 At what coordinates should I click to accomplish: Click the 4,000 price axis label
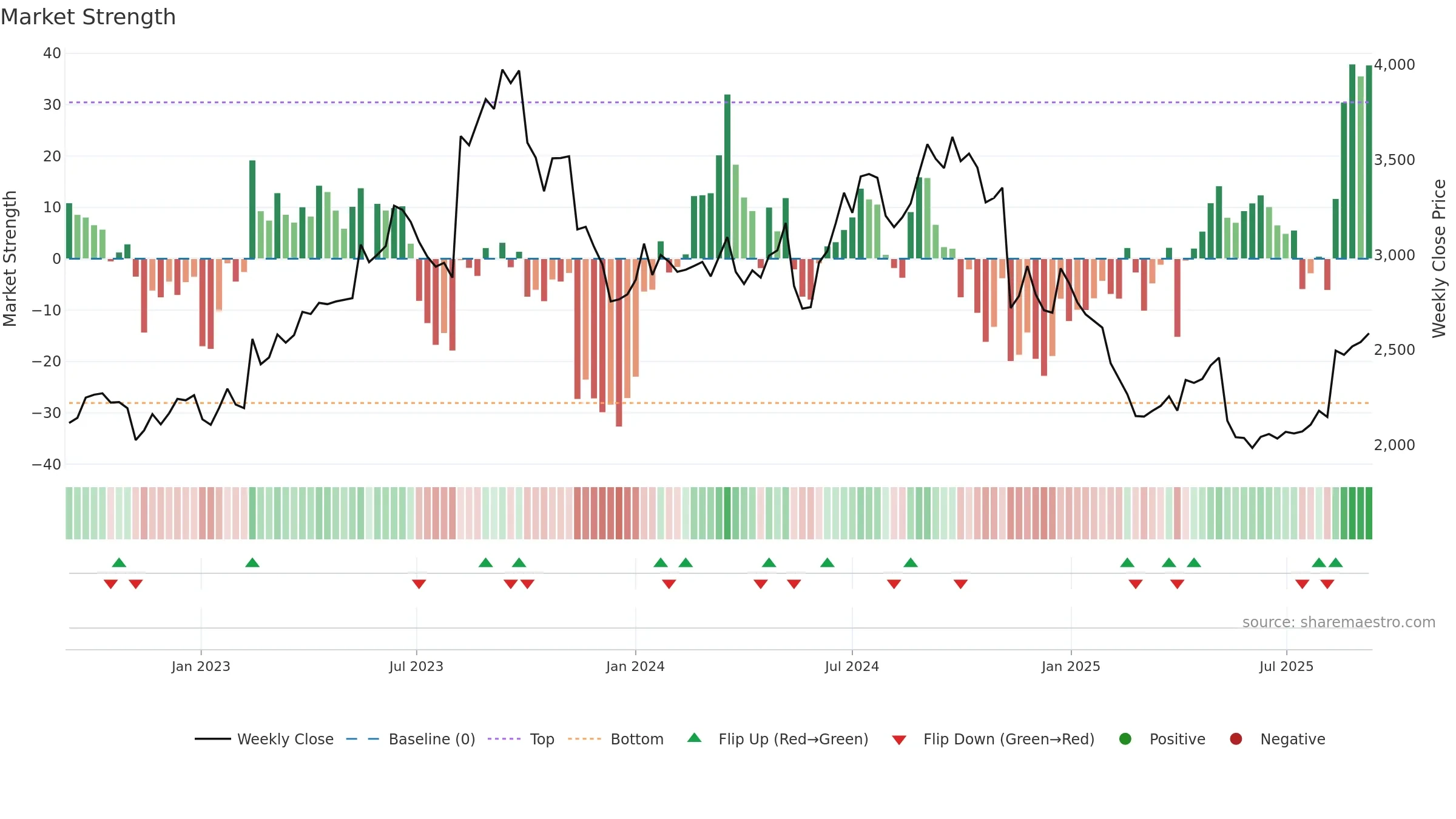click(1394, 65)
